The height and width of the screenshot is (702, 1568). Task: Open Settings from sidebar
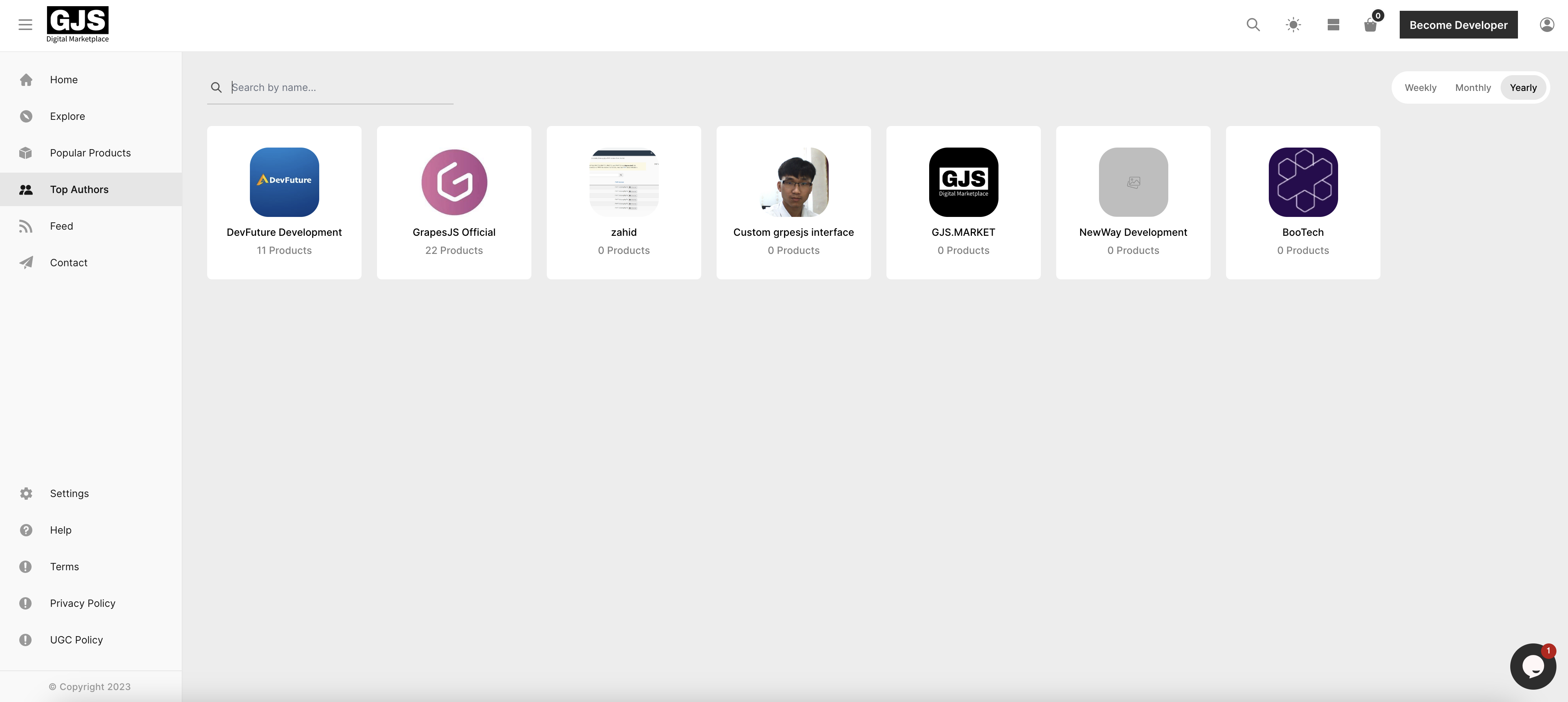click(91, 493)
